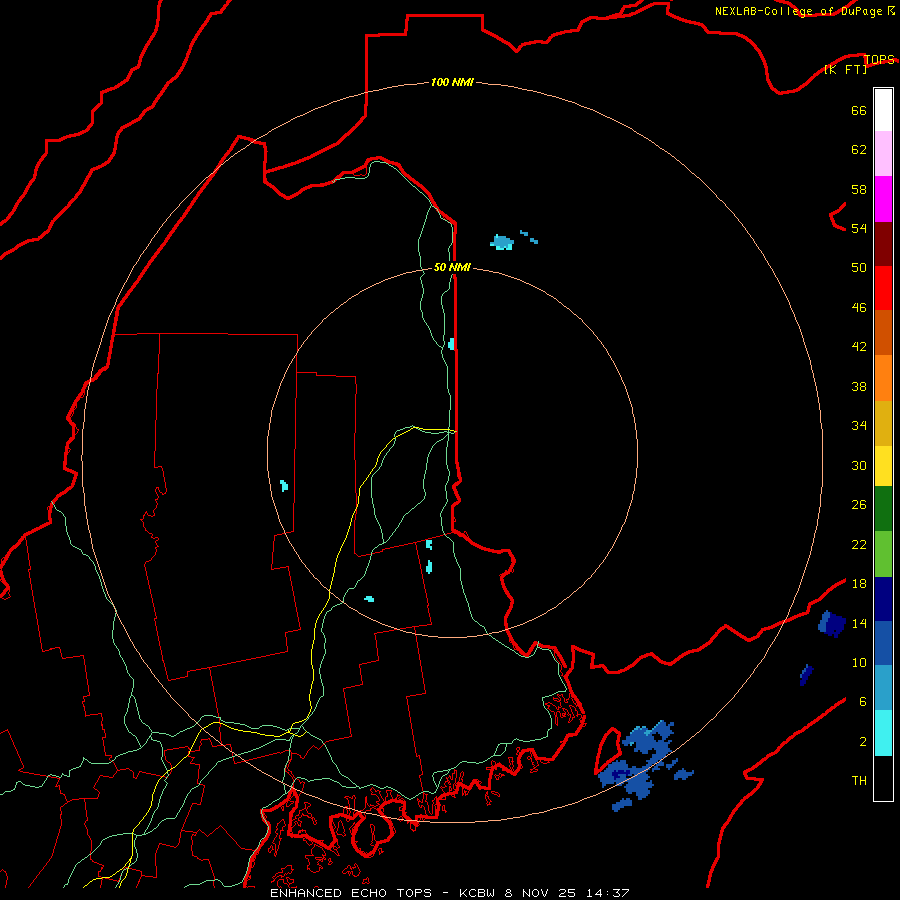This screenshot has width=900, height=900.
Task: Click the light green 22 kft swatch
Action: (x=883, y=554)
